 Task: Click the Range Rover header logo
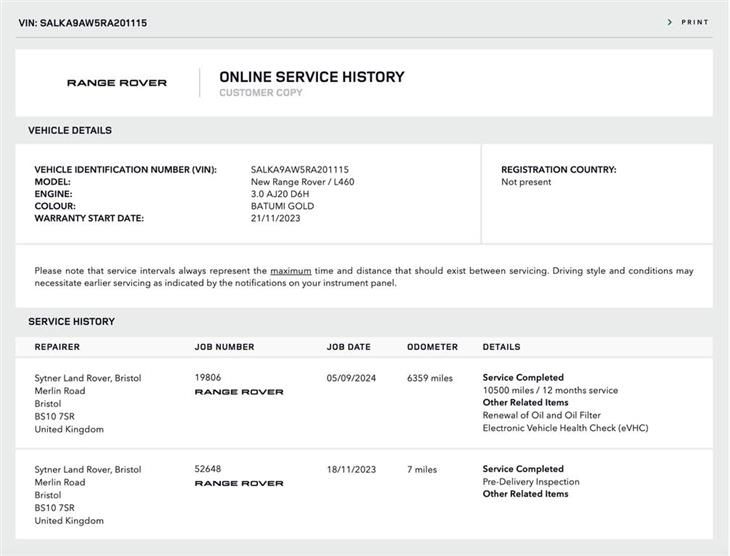coord(117,83)
